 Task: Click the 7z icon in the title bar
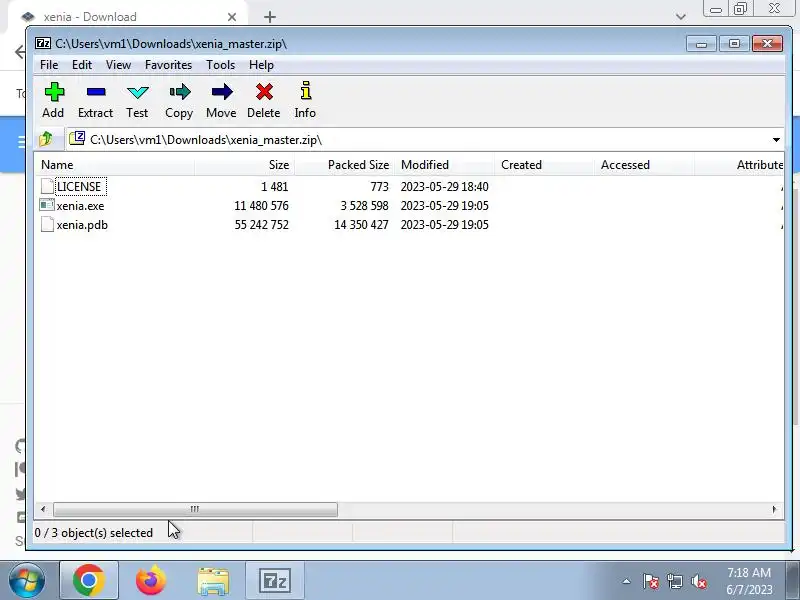pyautogui.click(x=43, y=43)
